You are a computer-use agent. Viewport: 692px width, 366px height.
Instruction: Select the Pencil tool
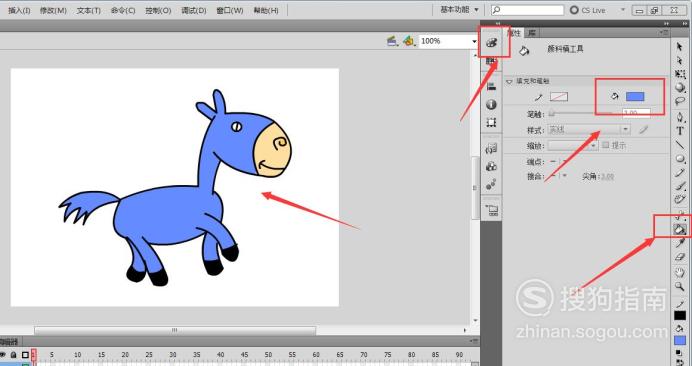[x=680, y=173]
